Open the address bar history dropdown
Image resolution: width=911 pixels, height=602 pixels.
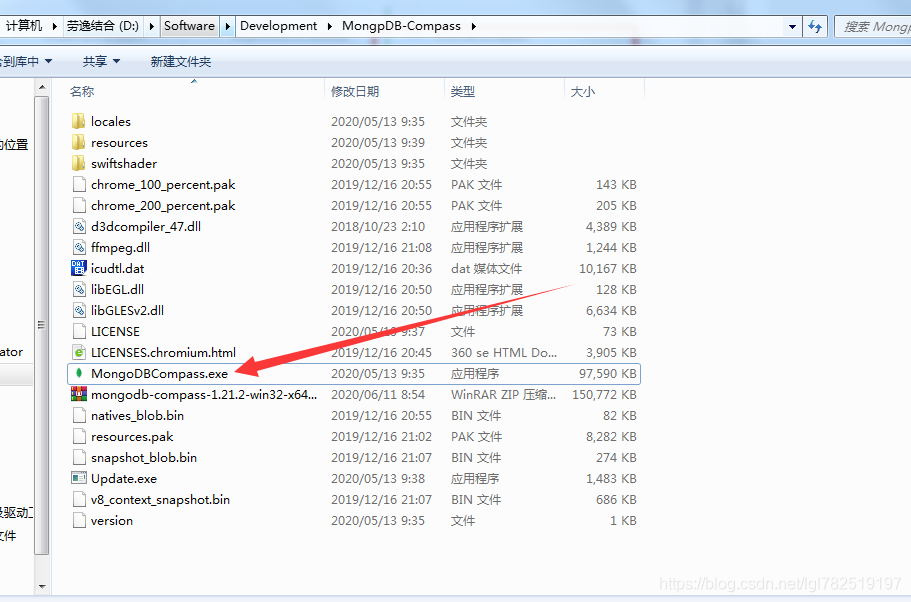792,26
